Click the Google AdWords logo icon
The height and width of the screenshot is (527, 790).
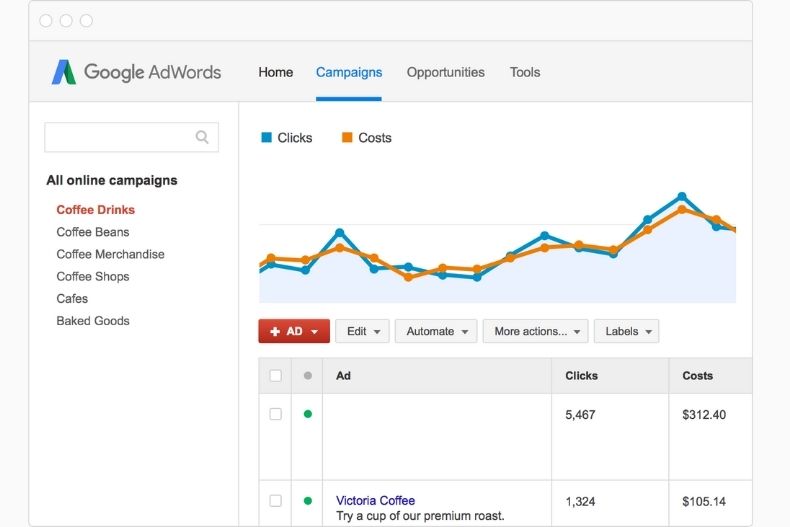(x=64, y=72)
